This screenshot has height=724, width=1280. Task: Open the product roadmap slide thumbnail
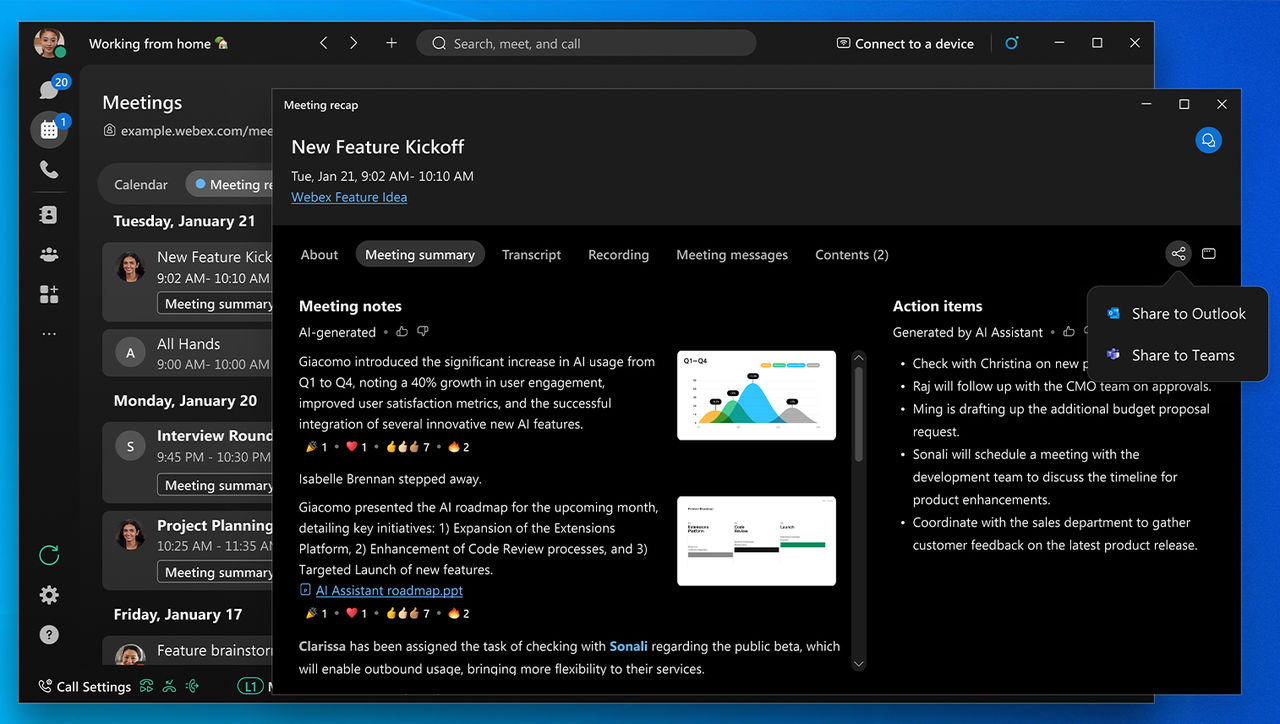tap(756, 541)
